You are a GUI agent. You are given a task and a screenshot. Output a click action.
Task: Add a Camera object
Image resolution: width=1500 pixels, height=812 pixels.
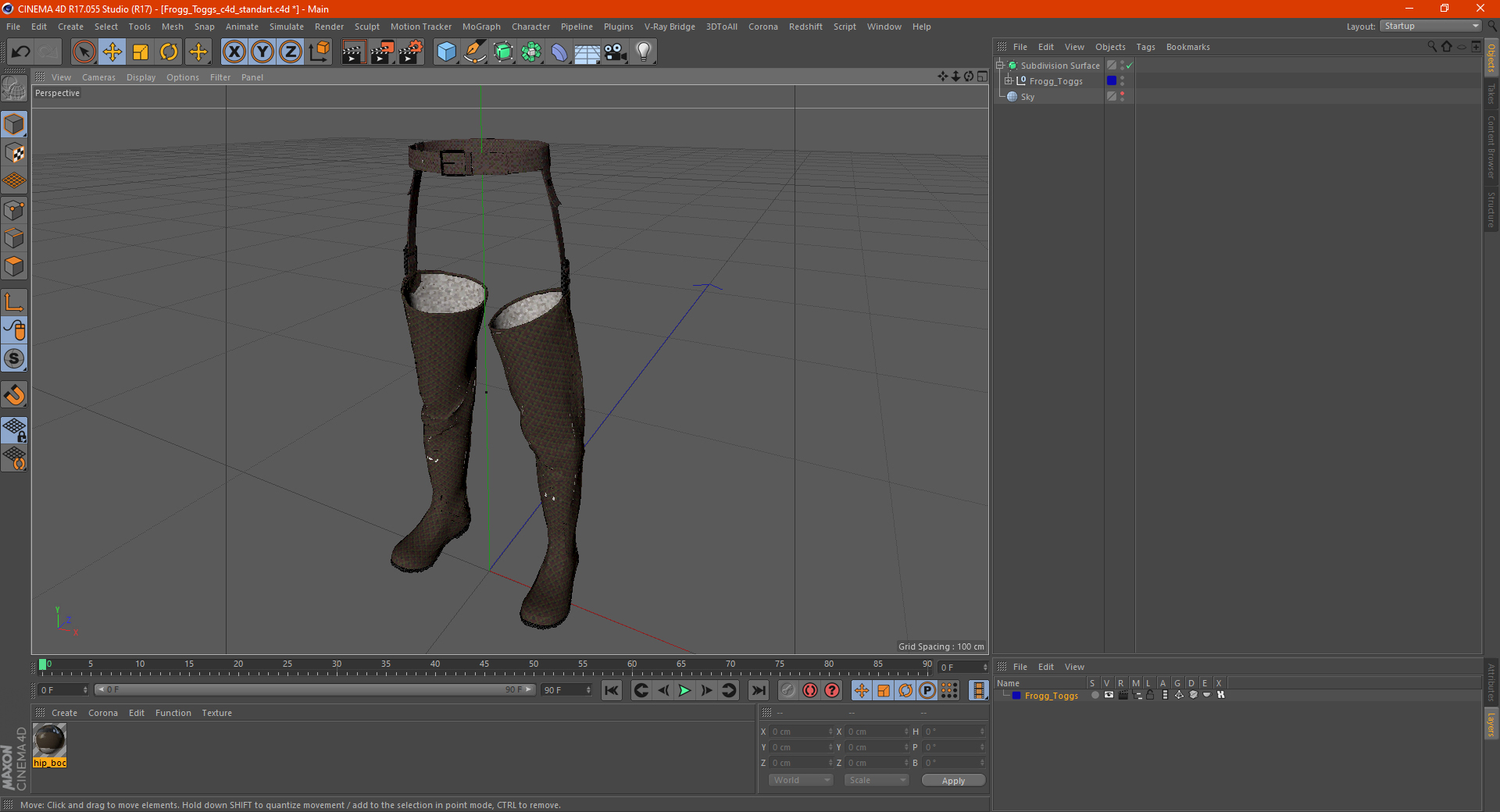(x=616, y=52)
